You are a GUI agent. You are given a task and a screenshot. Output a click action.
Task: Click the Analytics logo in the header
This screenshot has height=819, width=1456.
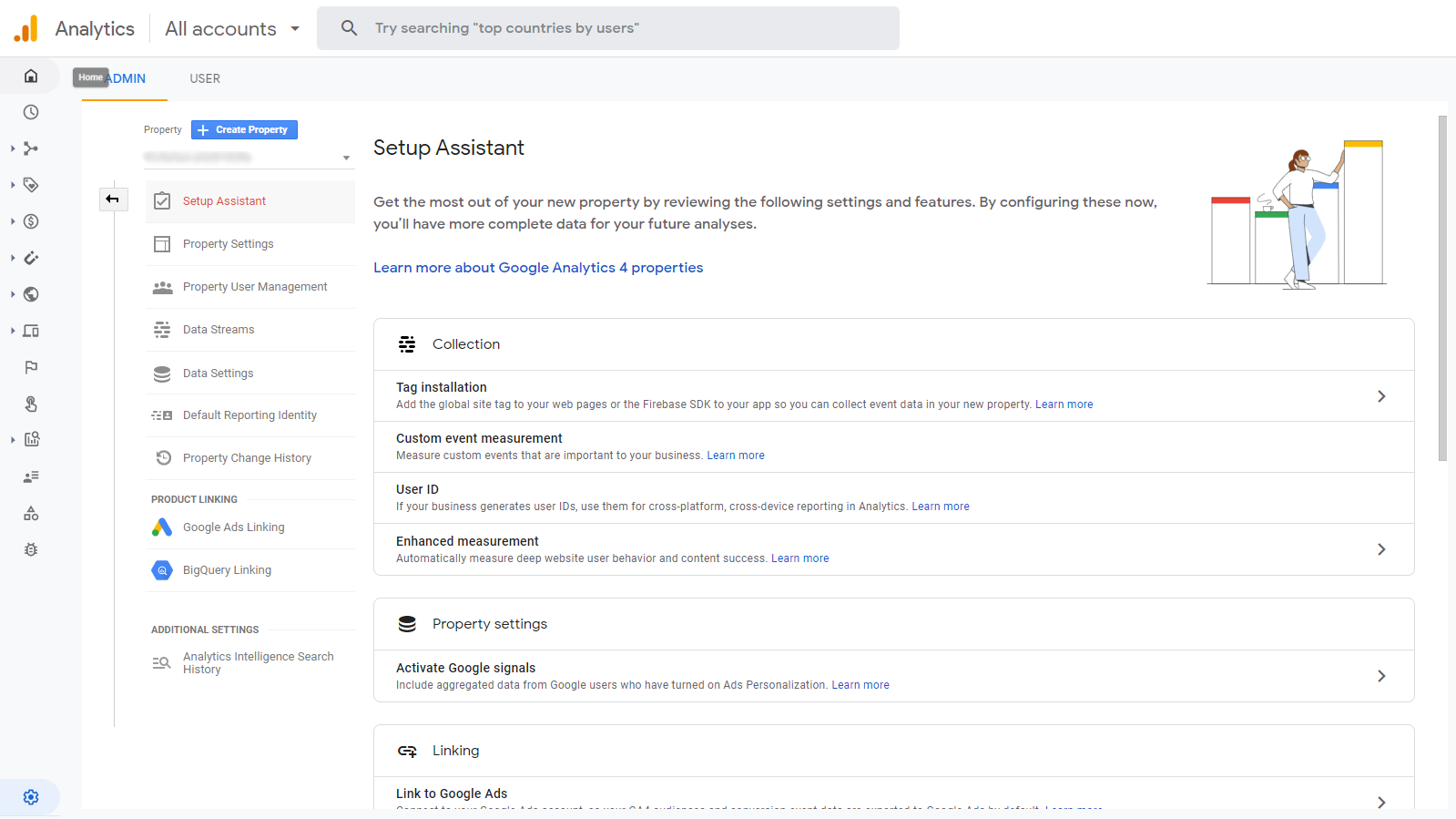click(x=26, y=28)
